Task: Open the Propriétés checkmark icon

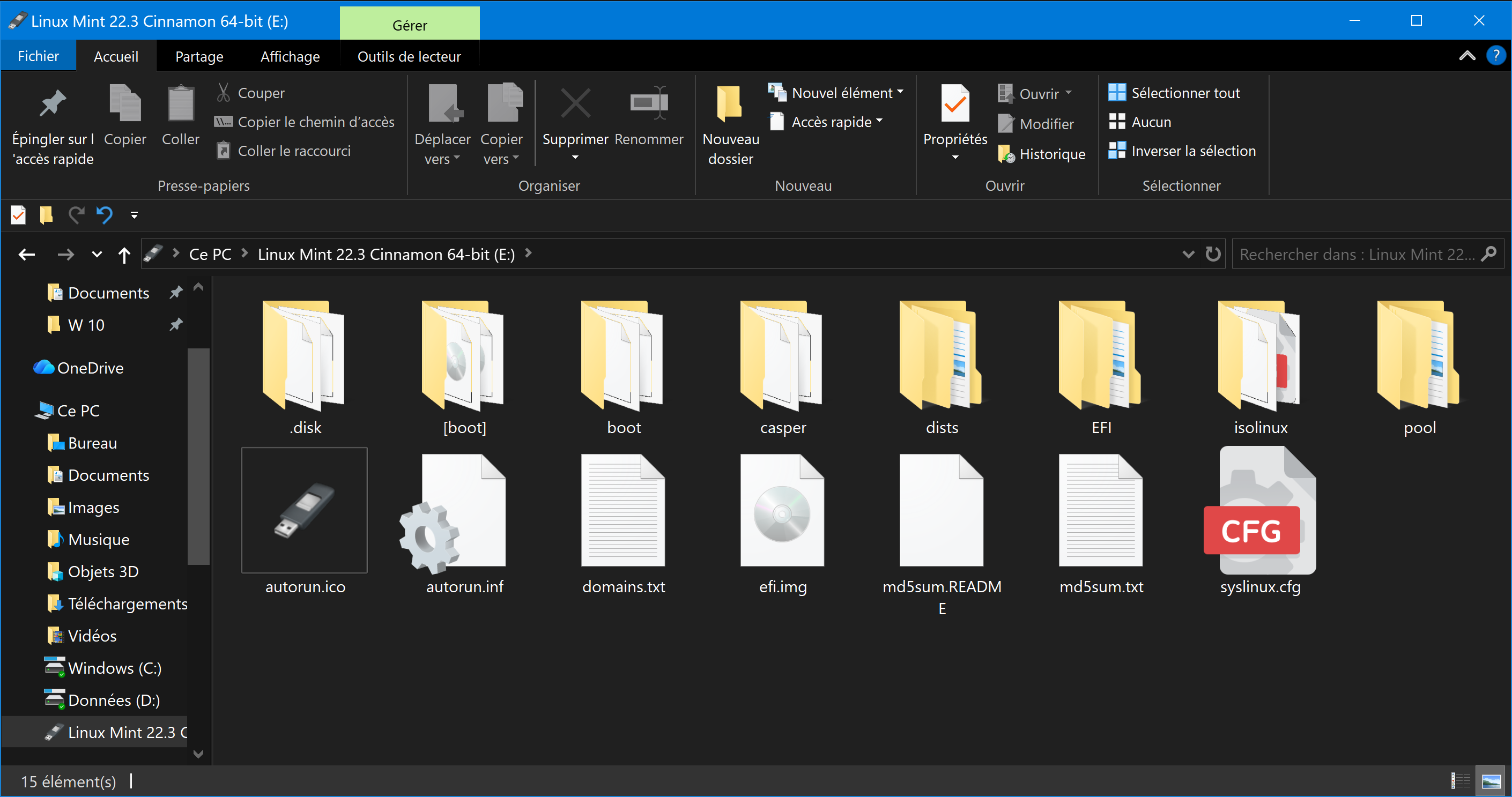Action: 955,105
